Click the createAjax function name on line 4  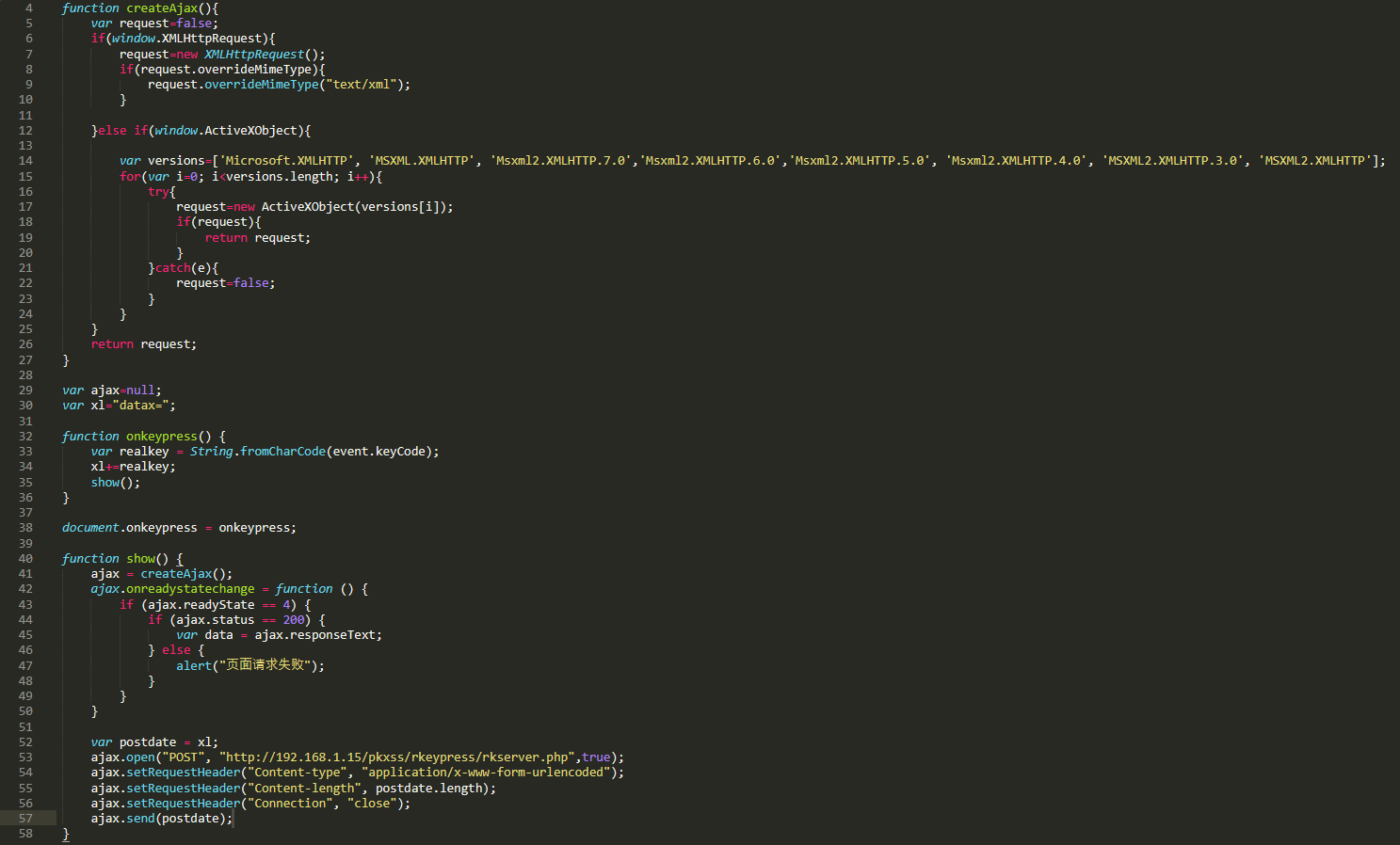pos(162,8)
